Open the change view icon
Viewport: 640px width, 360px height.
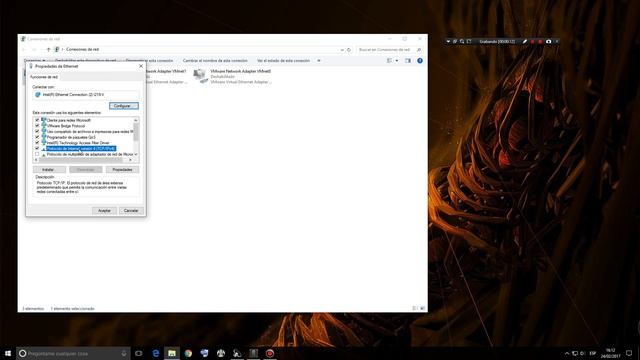389,61
